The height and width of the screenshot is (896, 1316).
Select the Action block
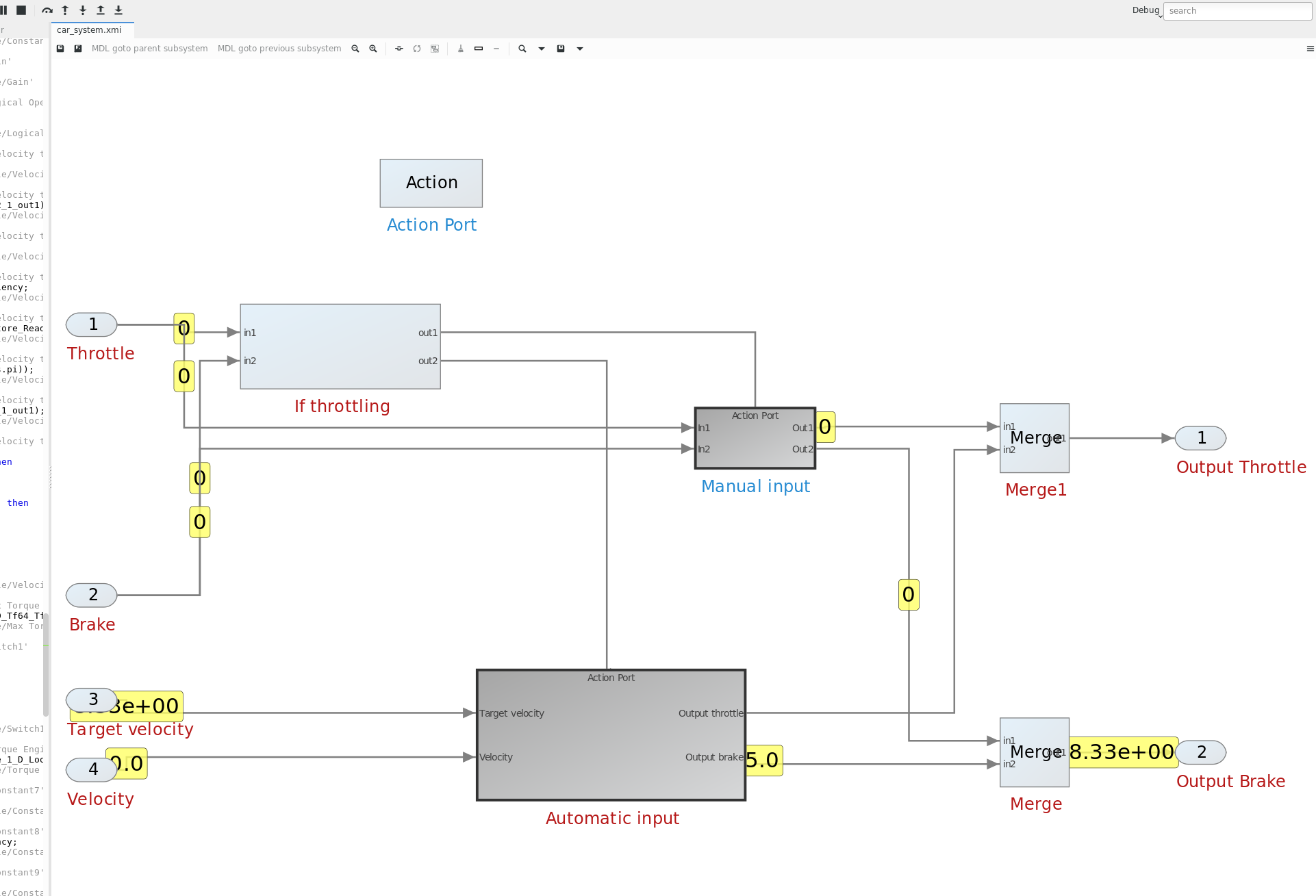[x=431, y=183]
